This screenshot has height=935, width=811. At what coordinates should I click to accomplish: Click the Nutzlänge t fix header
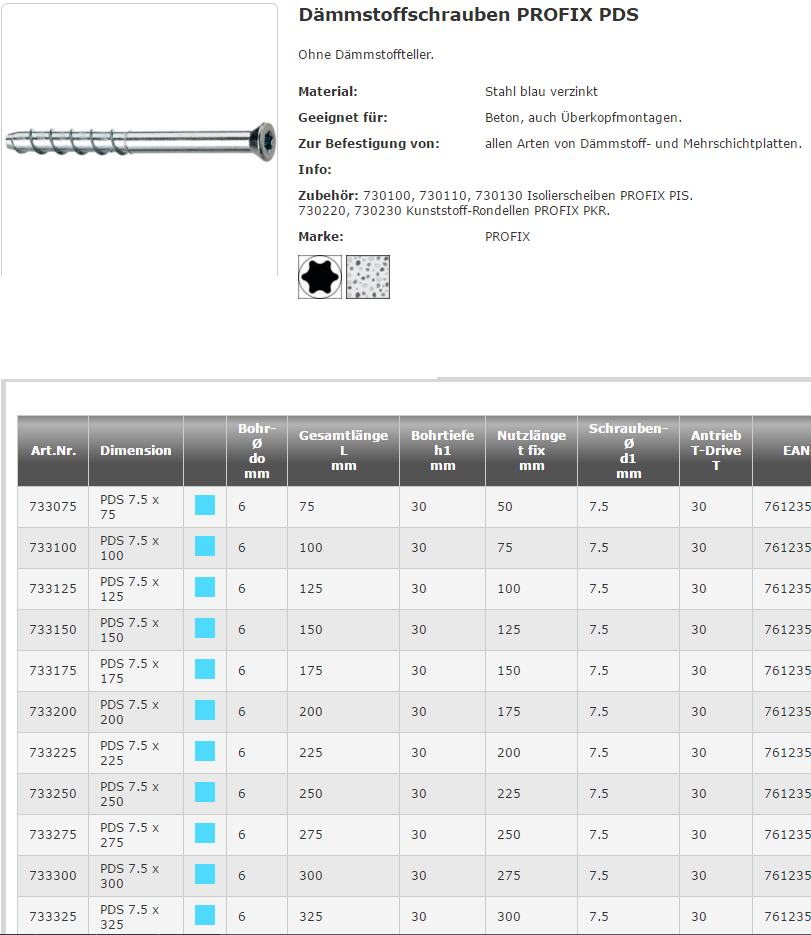click(x=531, y=451)
